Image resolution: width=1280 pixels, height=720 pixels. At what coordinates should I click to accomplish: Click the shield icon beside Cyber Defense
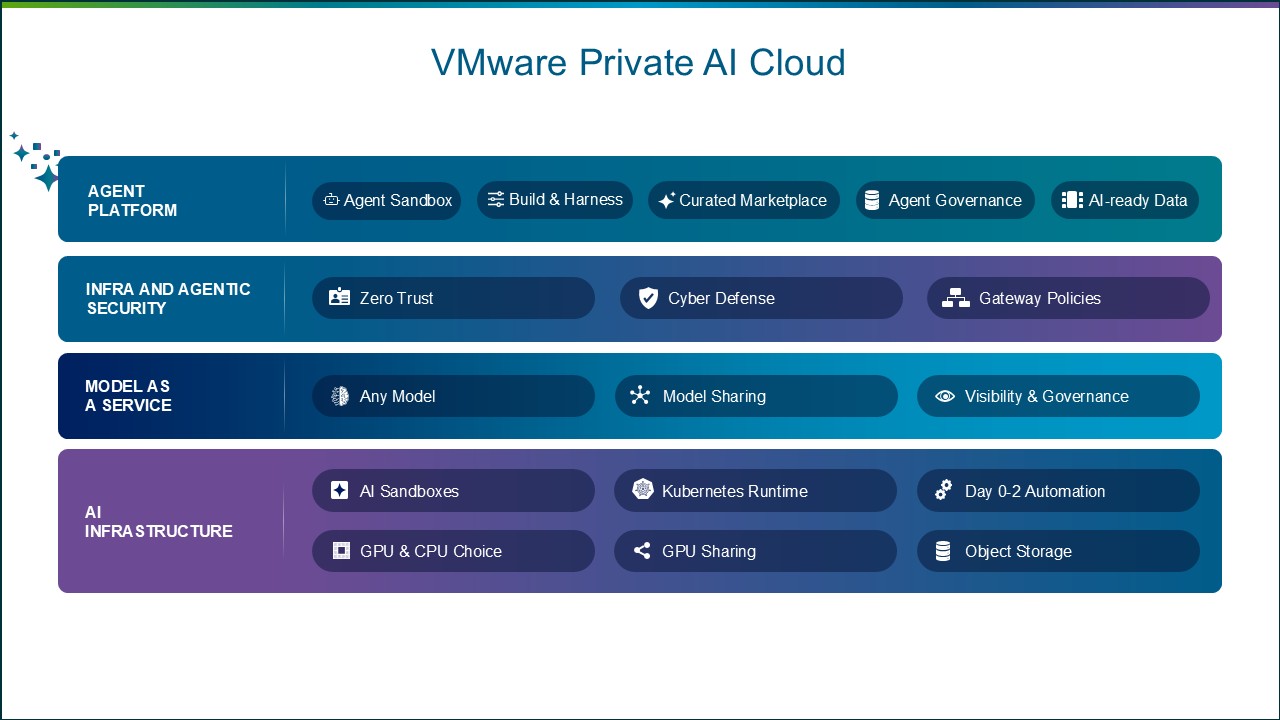click(648, 298)
